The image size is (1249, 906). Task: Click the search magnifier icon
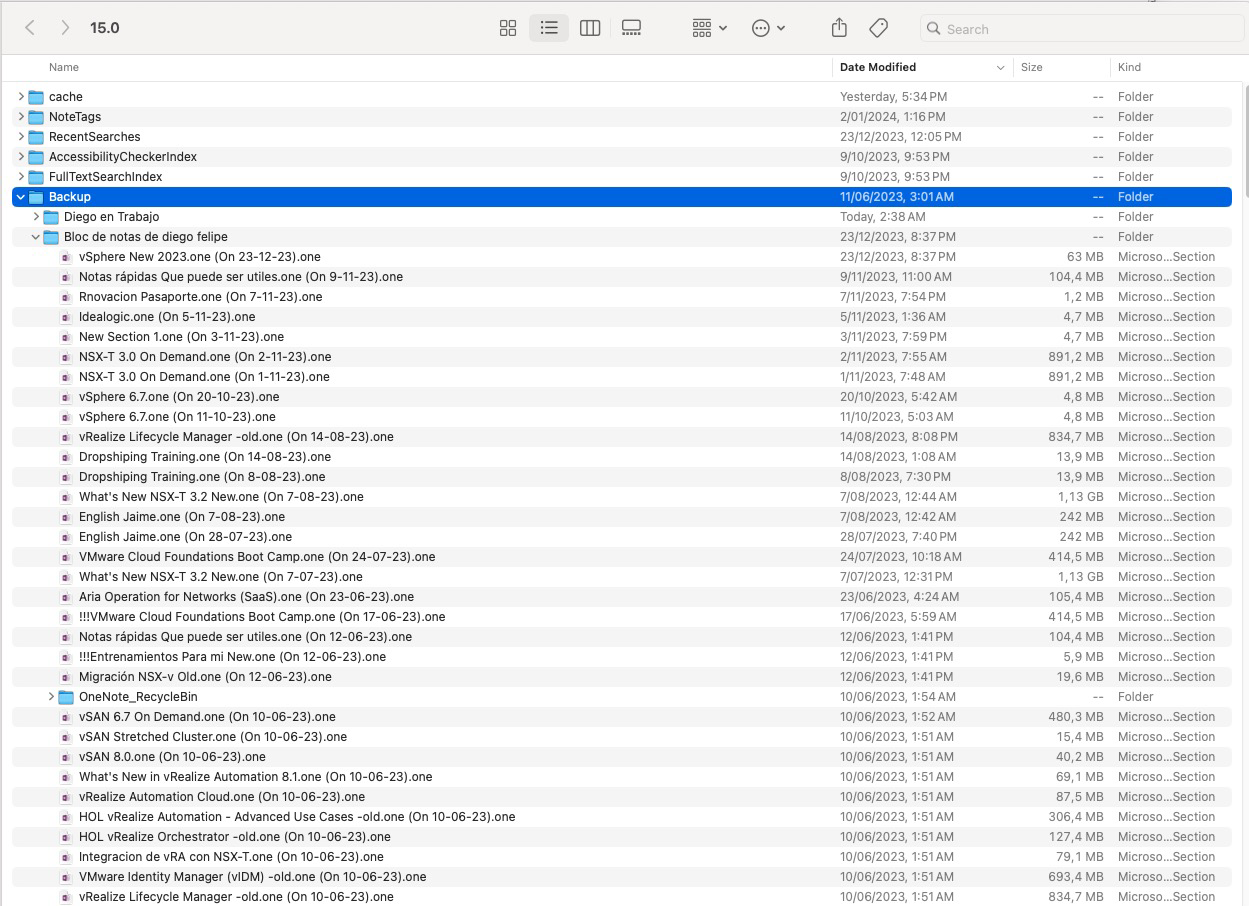coord(934,29)
